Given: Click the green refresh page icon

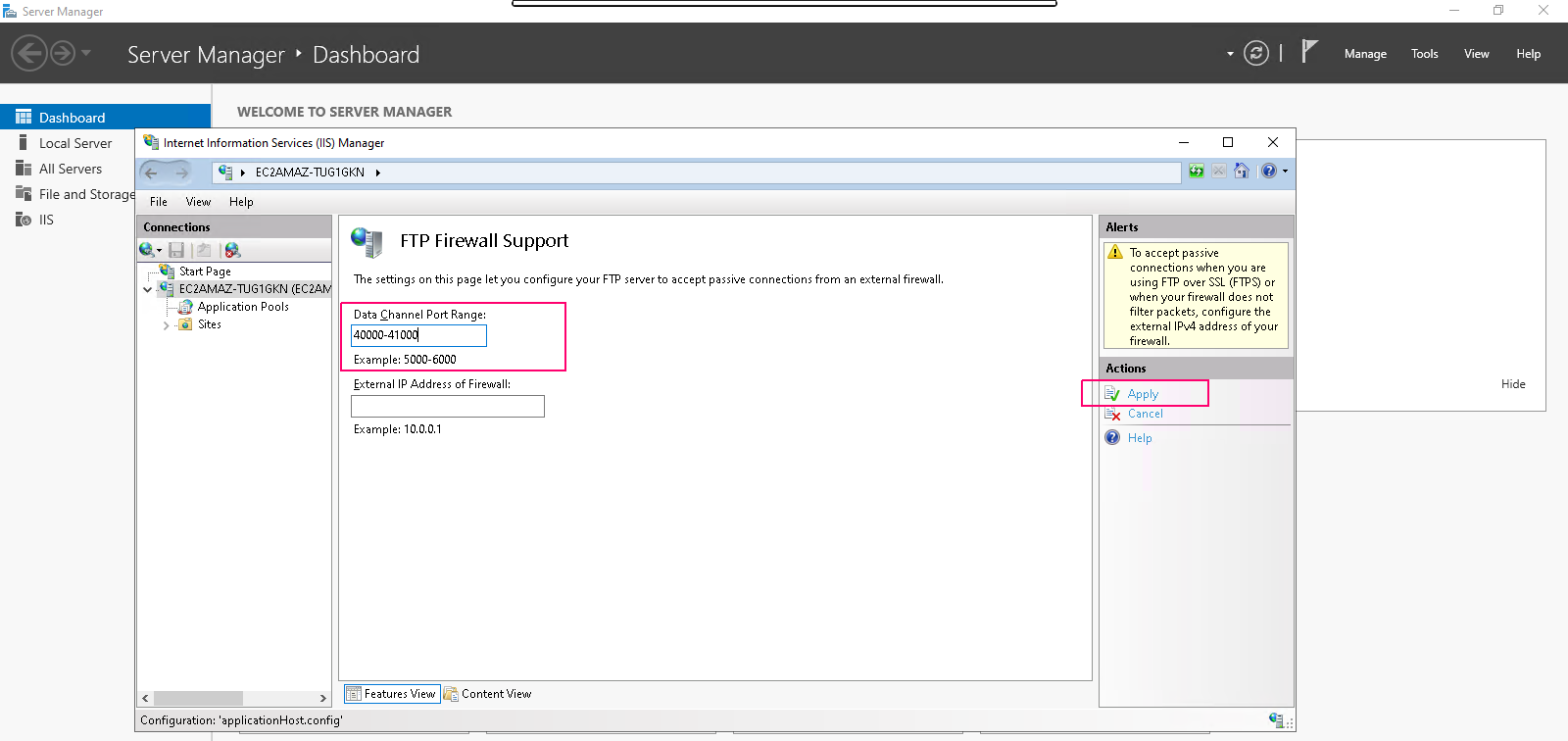Looking at the screenshot, I should (1197, 172).
